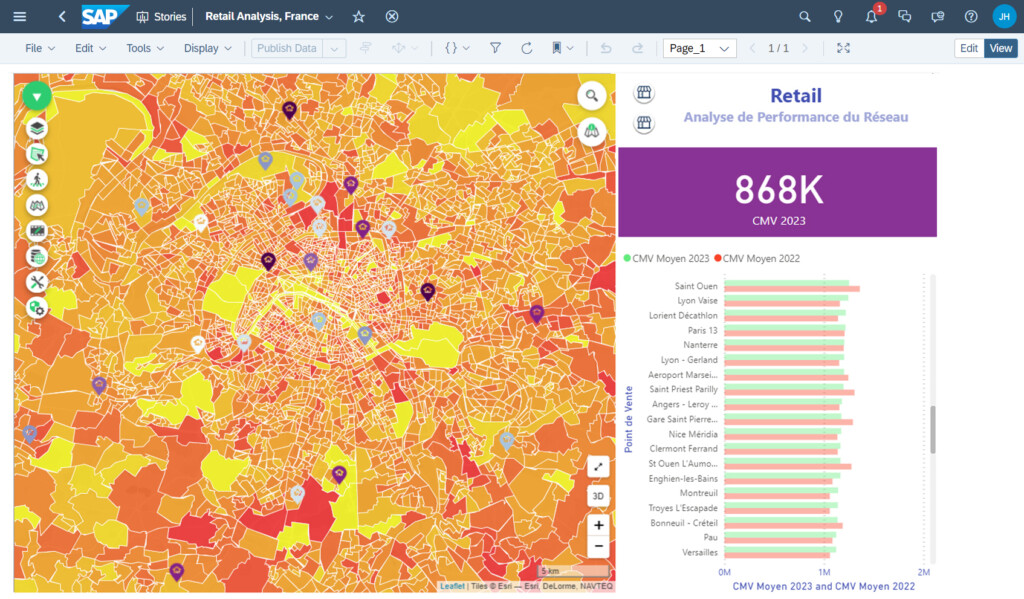Open the File menu
The width and height of the screenshot is (1024, 599).
point(40,48)
